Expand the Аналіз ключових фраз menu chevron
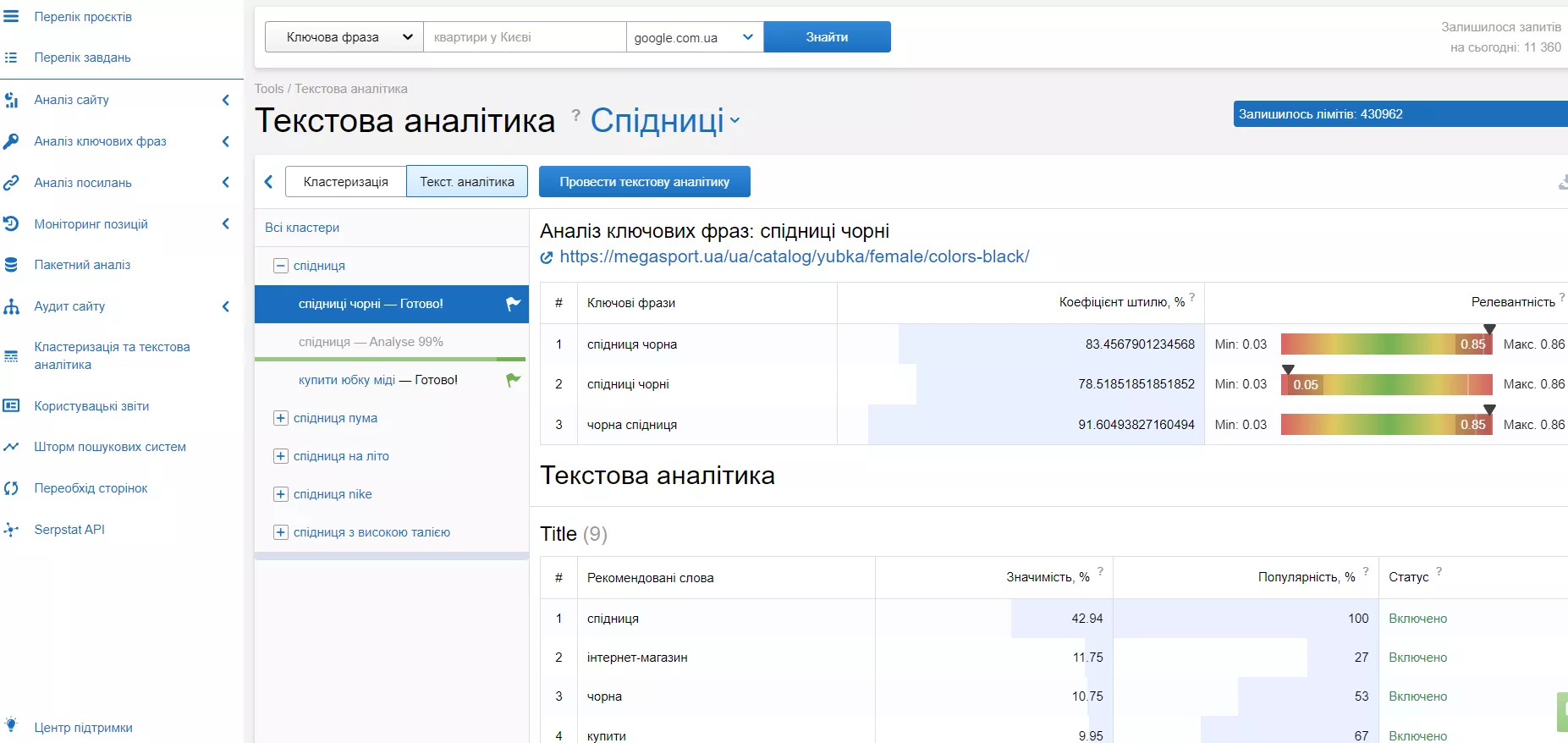 click(226, 141)
